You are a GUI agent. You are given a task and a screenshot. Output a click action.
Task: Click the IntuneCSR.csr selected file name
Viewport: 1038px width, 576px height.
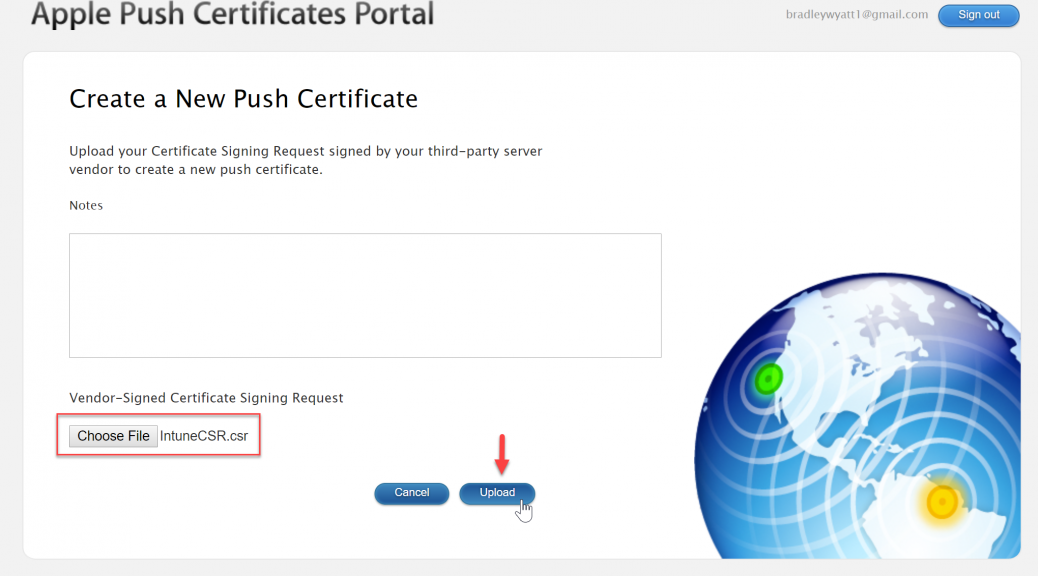[204, 436]
